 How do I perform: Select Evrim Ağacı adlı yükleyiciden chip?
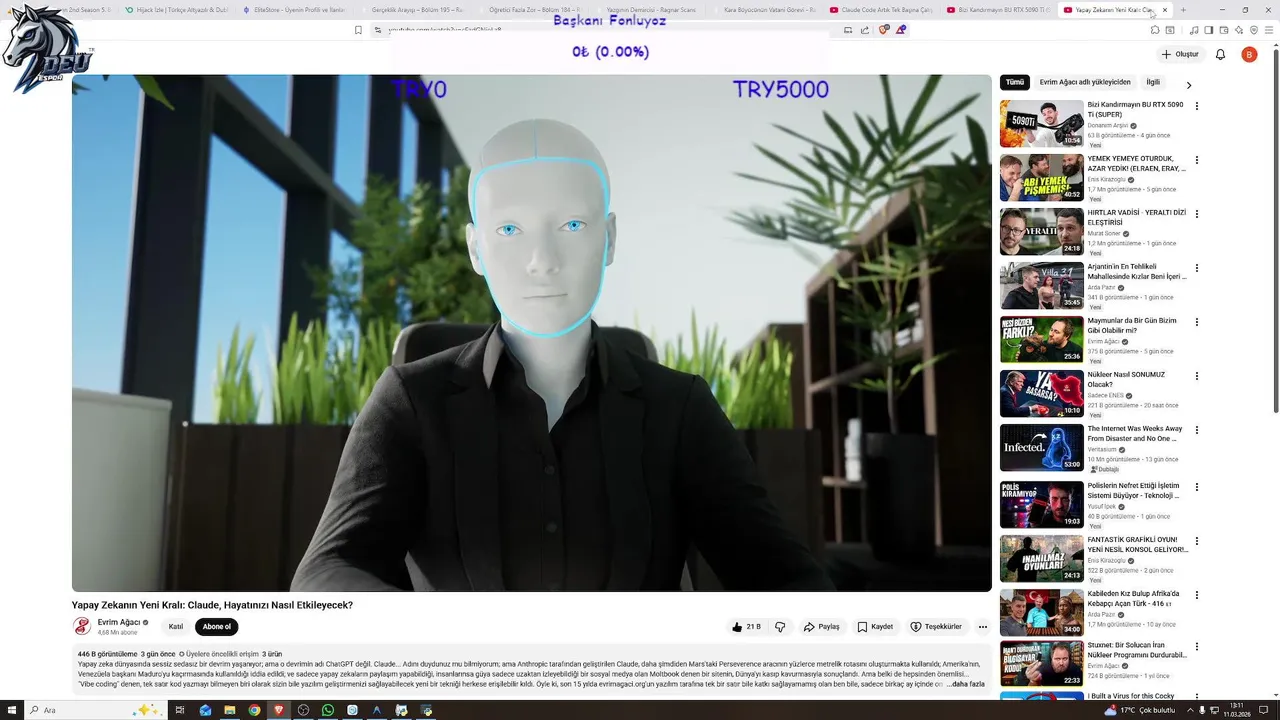pyautogui.click(x=1085, y=82)
